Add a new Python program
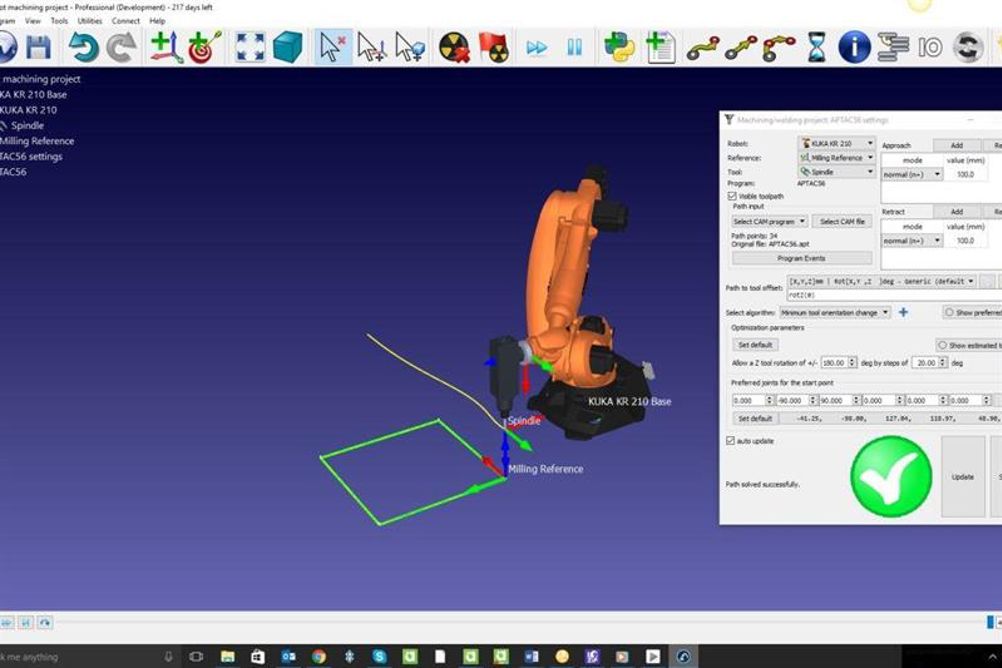 [x=619, y=47]
